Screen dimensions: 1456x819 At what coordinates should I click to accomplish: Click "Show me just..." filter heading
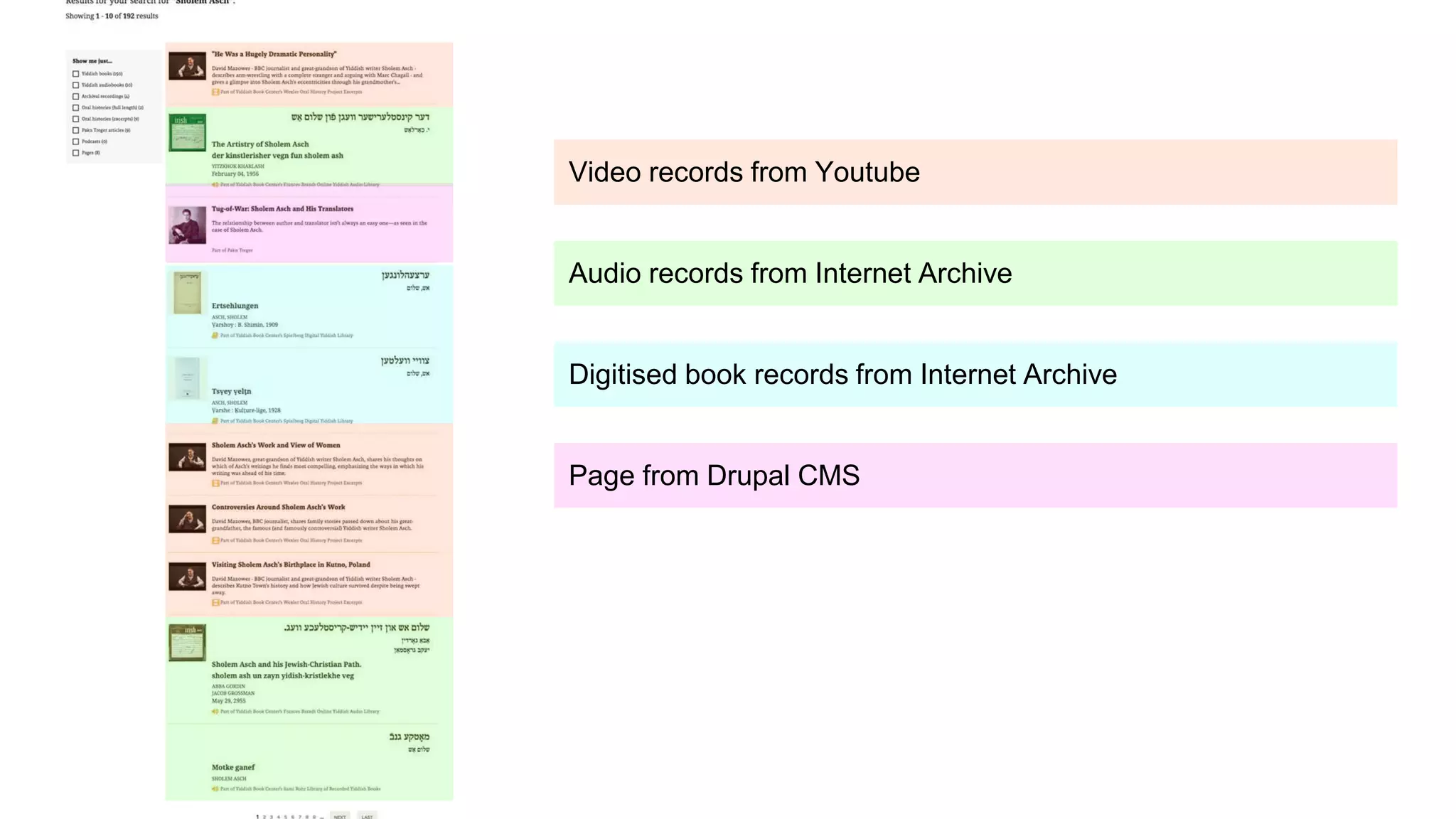pyautogui.click(x=92, y=61)
